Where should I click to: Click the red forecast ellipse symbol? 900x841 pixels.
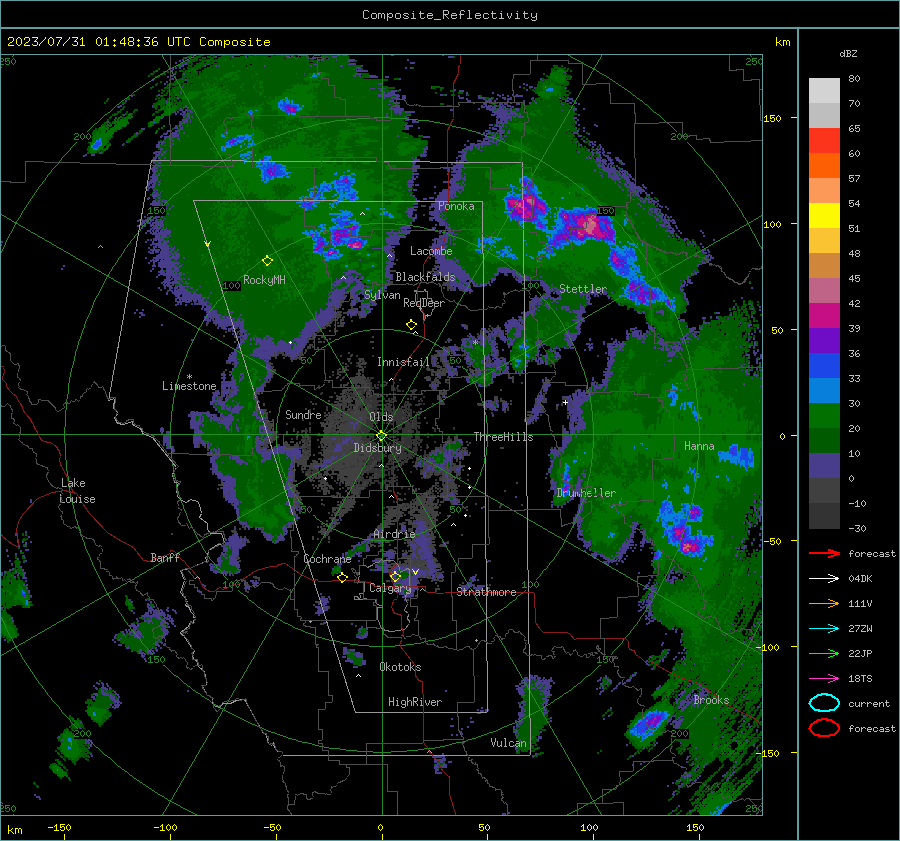(x=824, y=728)
